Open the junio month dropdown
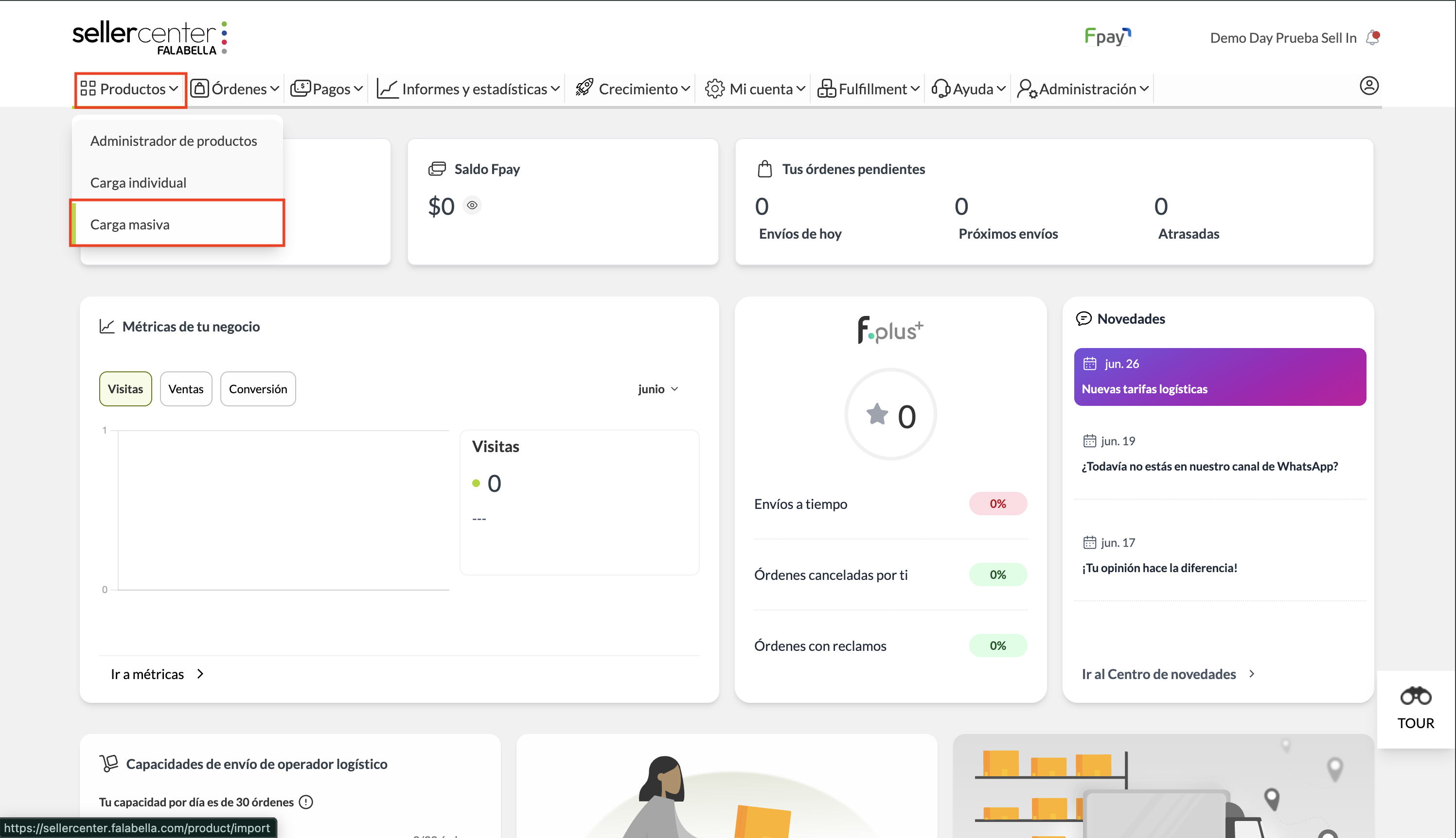This screenshot has height=838, width=1456. [658, 388]
